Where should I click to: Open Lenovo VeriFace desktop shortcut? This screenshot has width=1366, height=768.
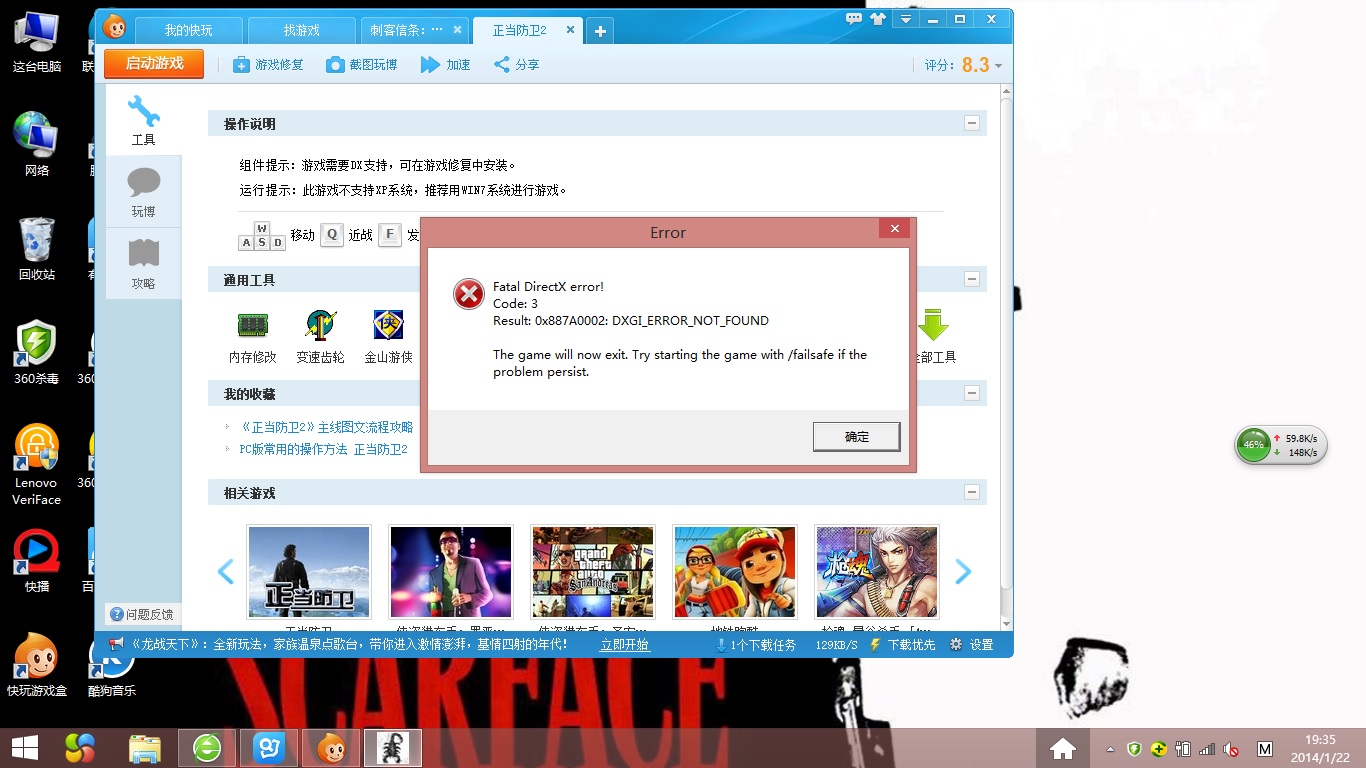point(37,464)
